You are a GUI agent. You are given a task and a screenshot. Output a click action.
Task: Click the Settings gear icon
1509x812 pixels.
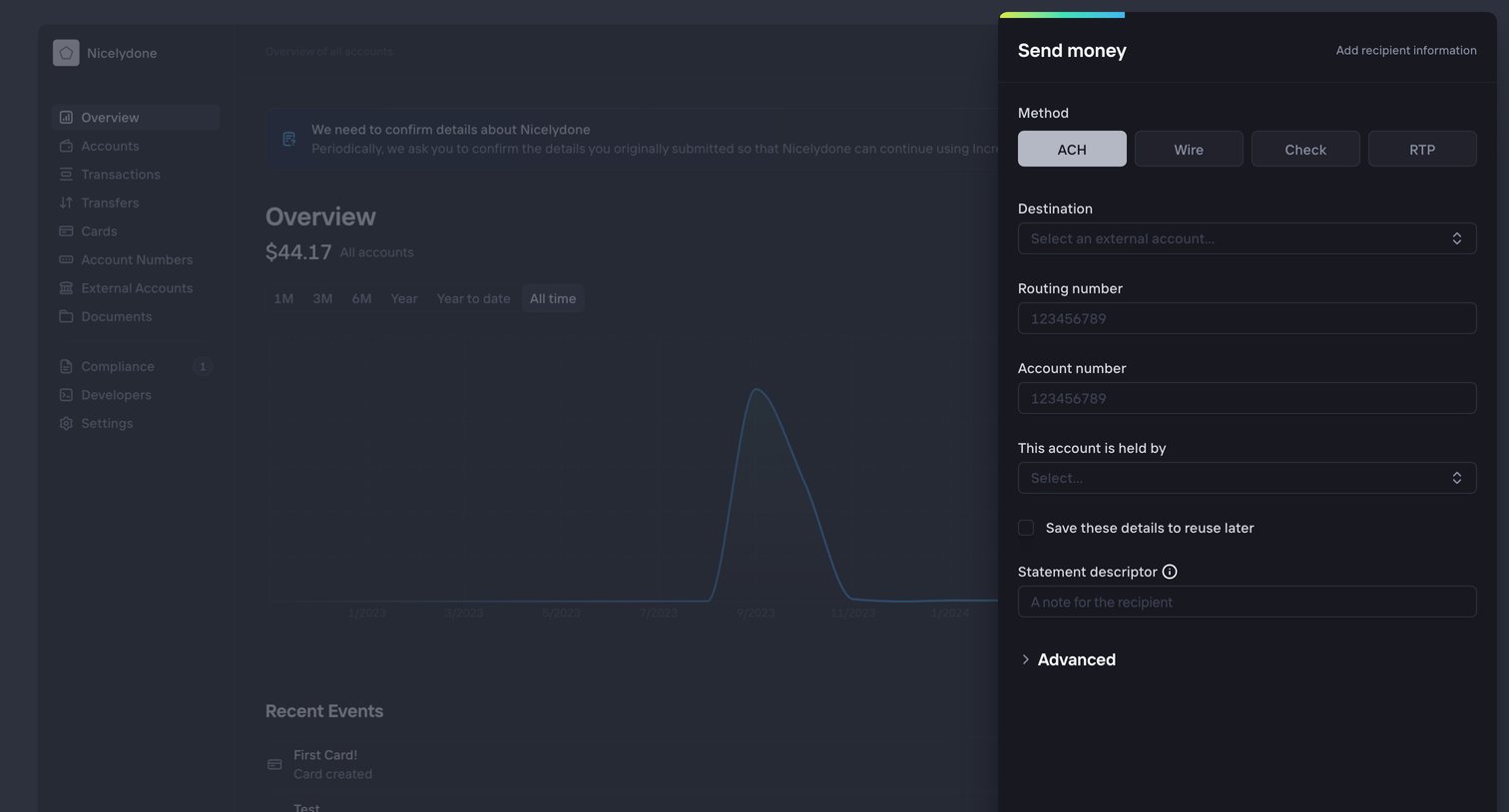[x=66, y=423]
